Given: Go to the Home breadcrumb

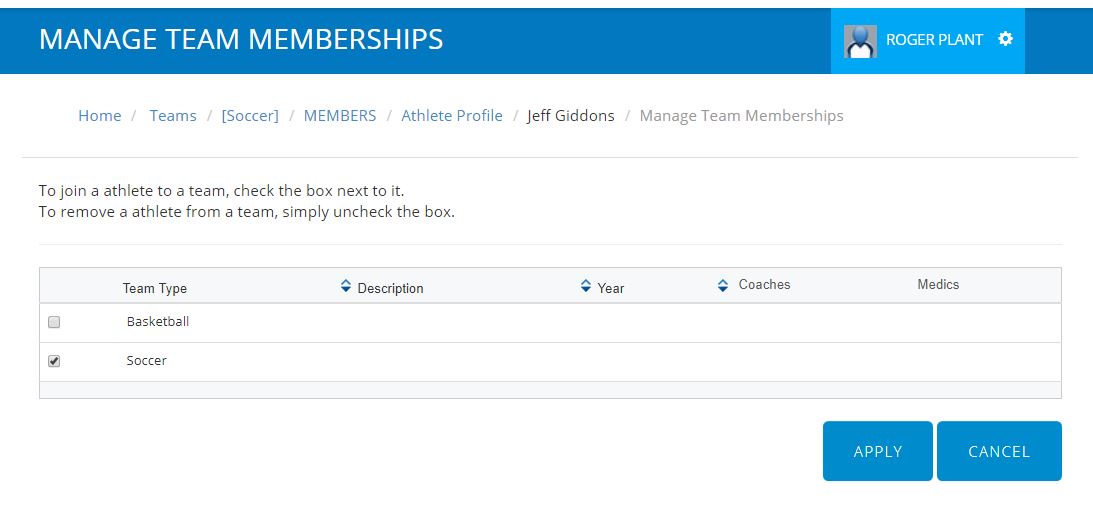Looking at the screenshot, I should [x=100, y=116].
